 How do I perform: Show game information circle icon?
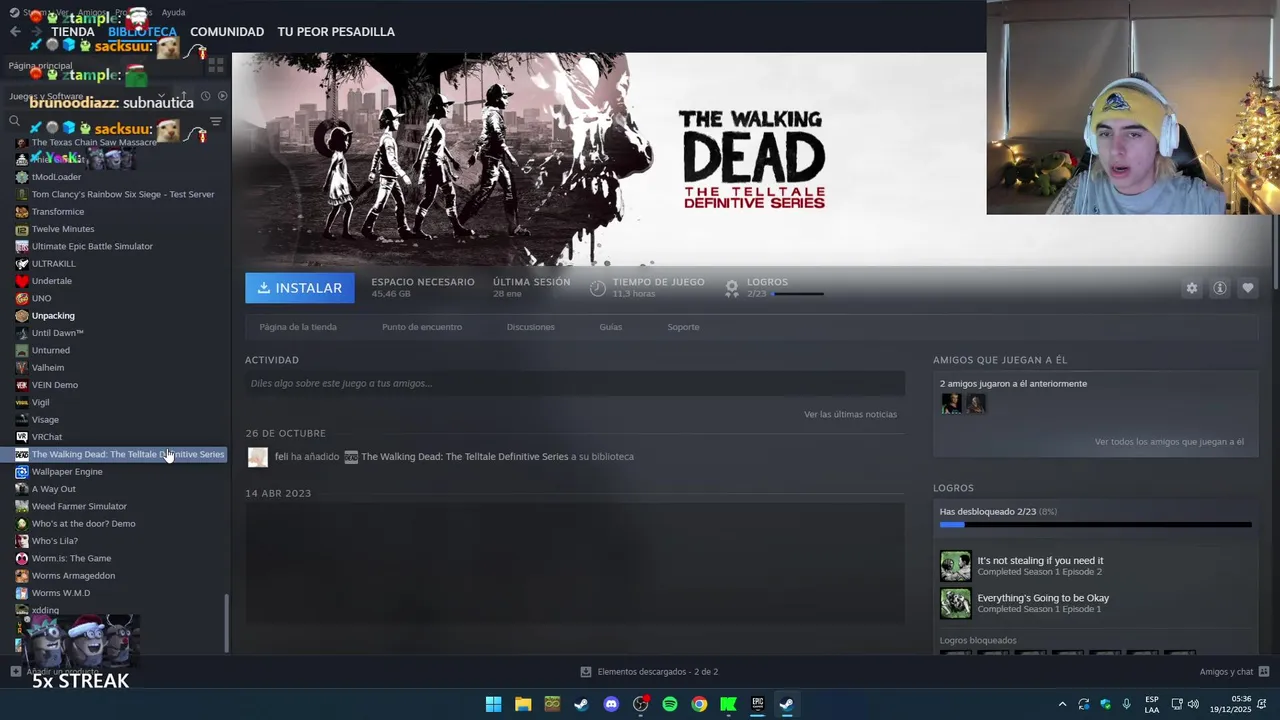click(1219, 288)
